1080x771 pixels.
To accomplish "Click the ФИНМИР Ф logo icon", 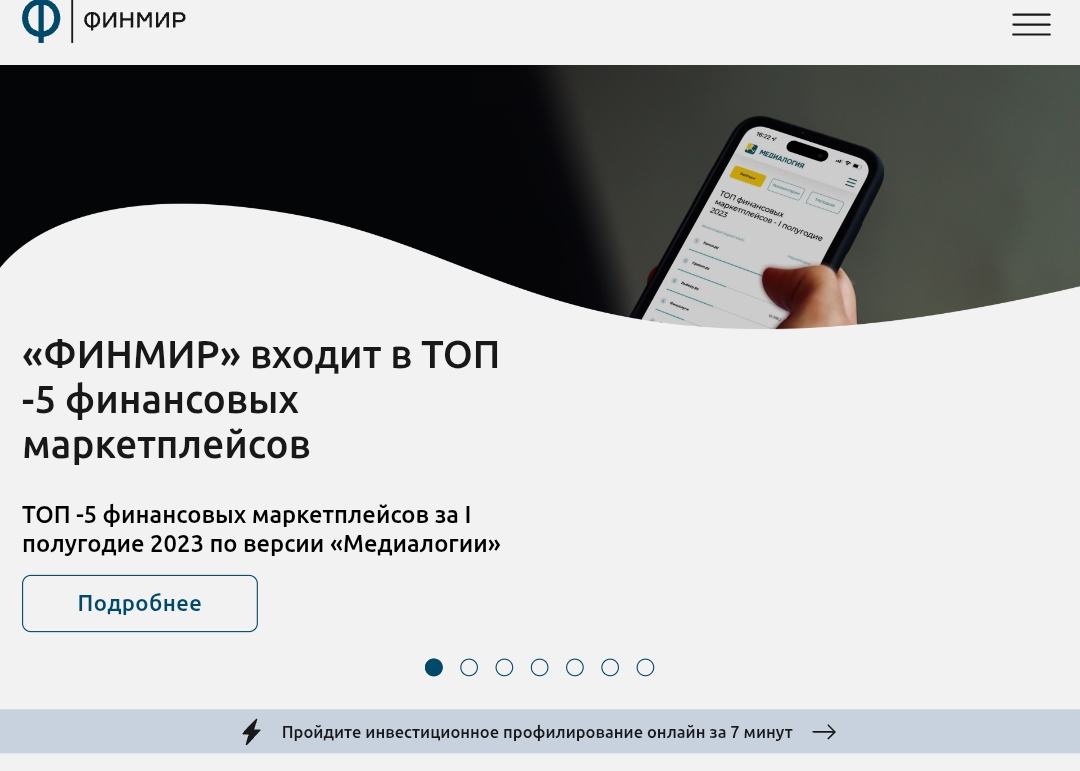I will point(41,21).
